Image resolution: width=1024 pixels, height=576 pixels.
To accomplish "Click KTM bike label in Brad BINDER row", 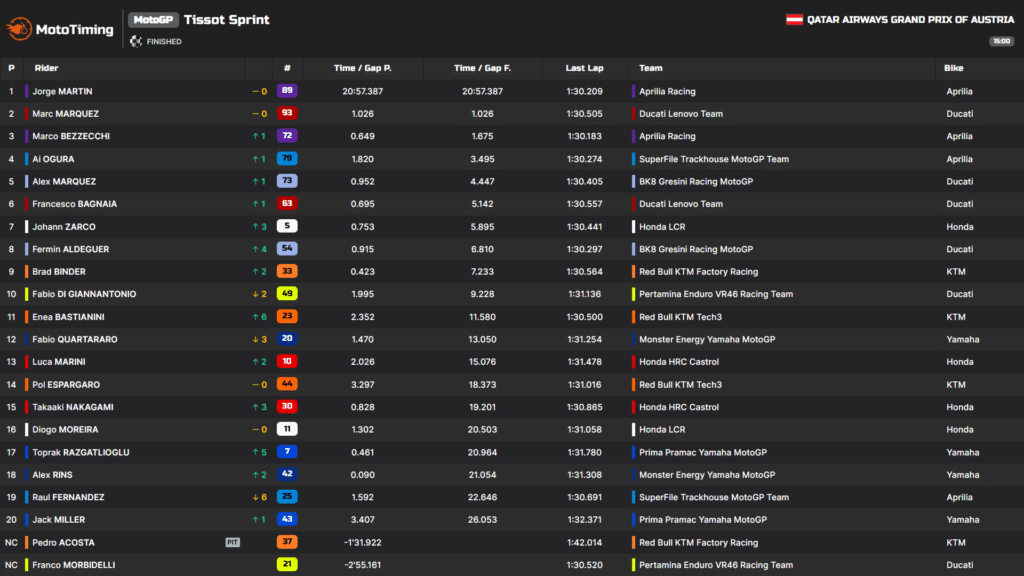I will (x=955, y=272).
